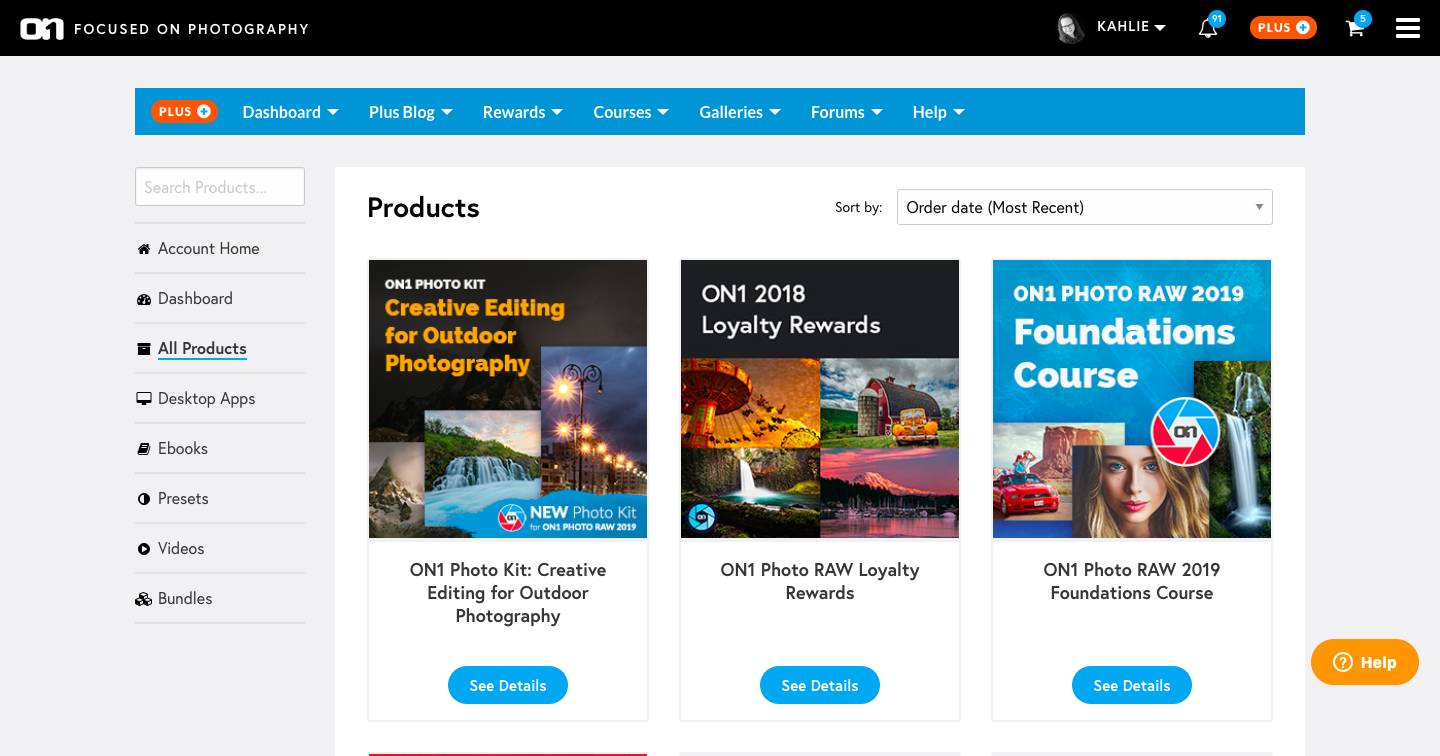See Details for ON1 Photo RAW Loyalty Rewards
The image size is (1440, 756).
point(820,685)
